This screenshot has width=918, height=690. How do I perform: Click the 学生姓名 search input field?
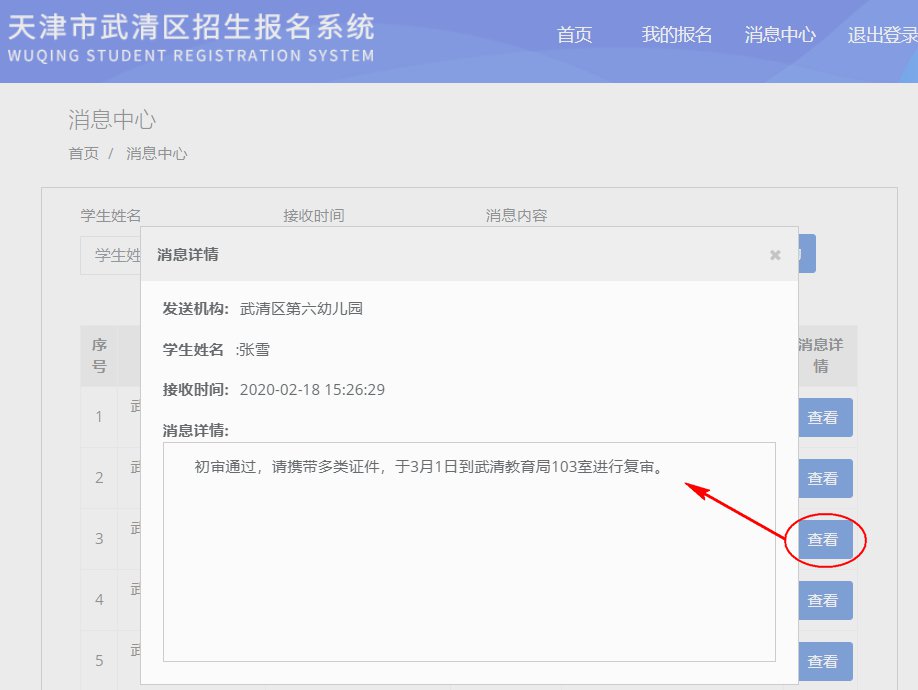click(x=110, y=255)
